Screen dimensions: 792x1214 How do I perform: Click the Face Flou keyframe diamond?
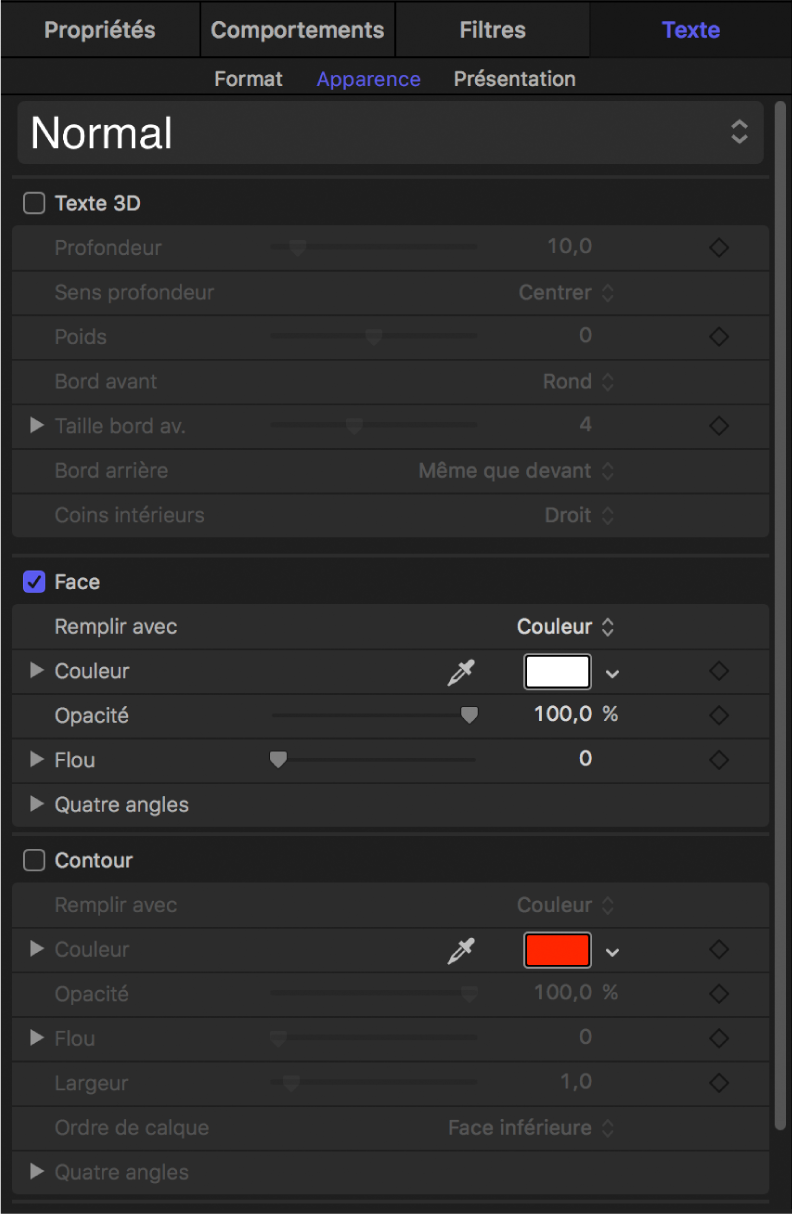click(x=718, y=760)
